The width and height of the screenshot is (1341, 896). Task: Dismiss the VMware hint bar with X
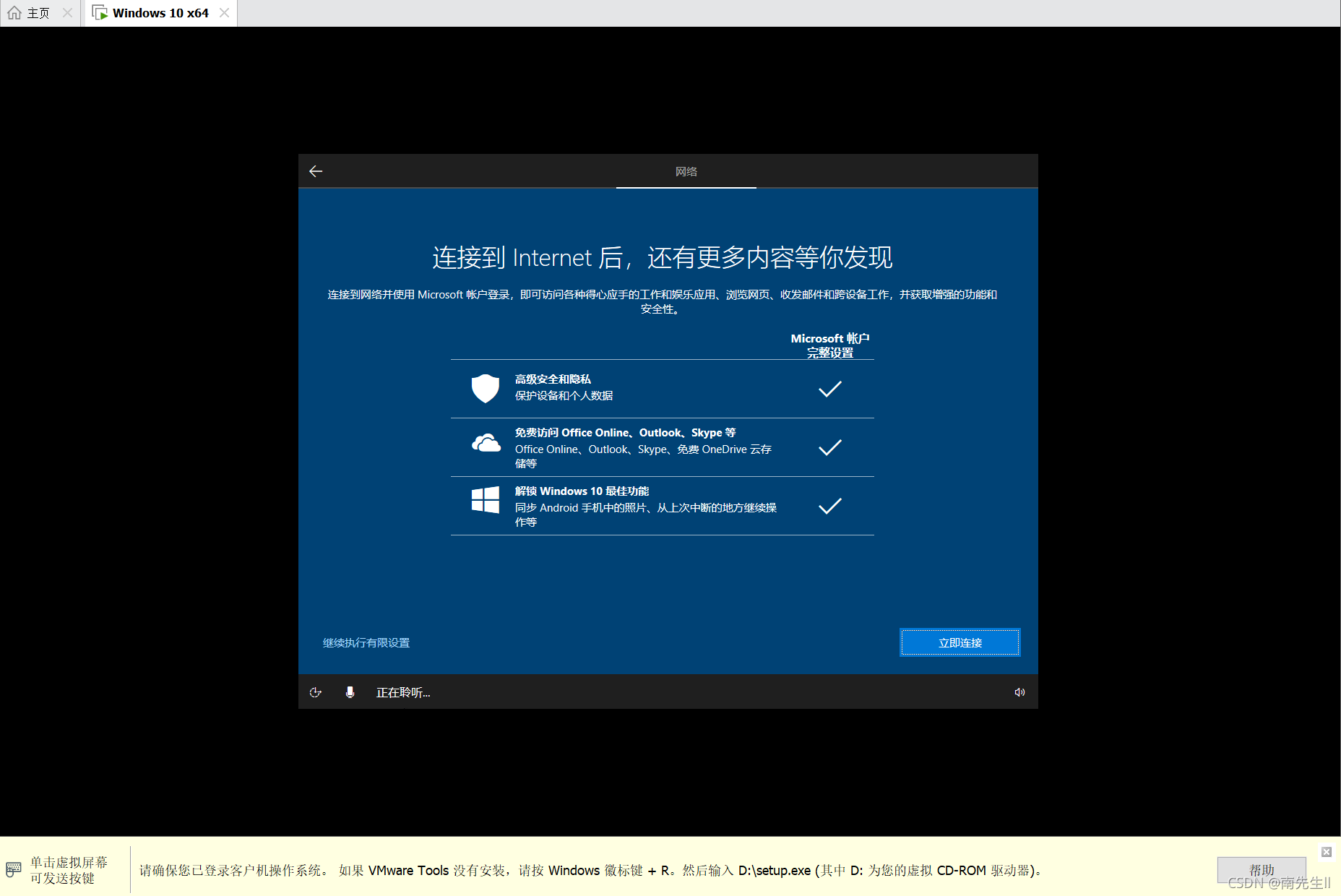pyautogui.click(x=1327, y=852)
